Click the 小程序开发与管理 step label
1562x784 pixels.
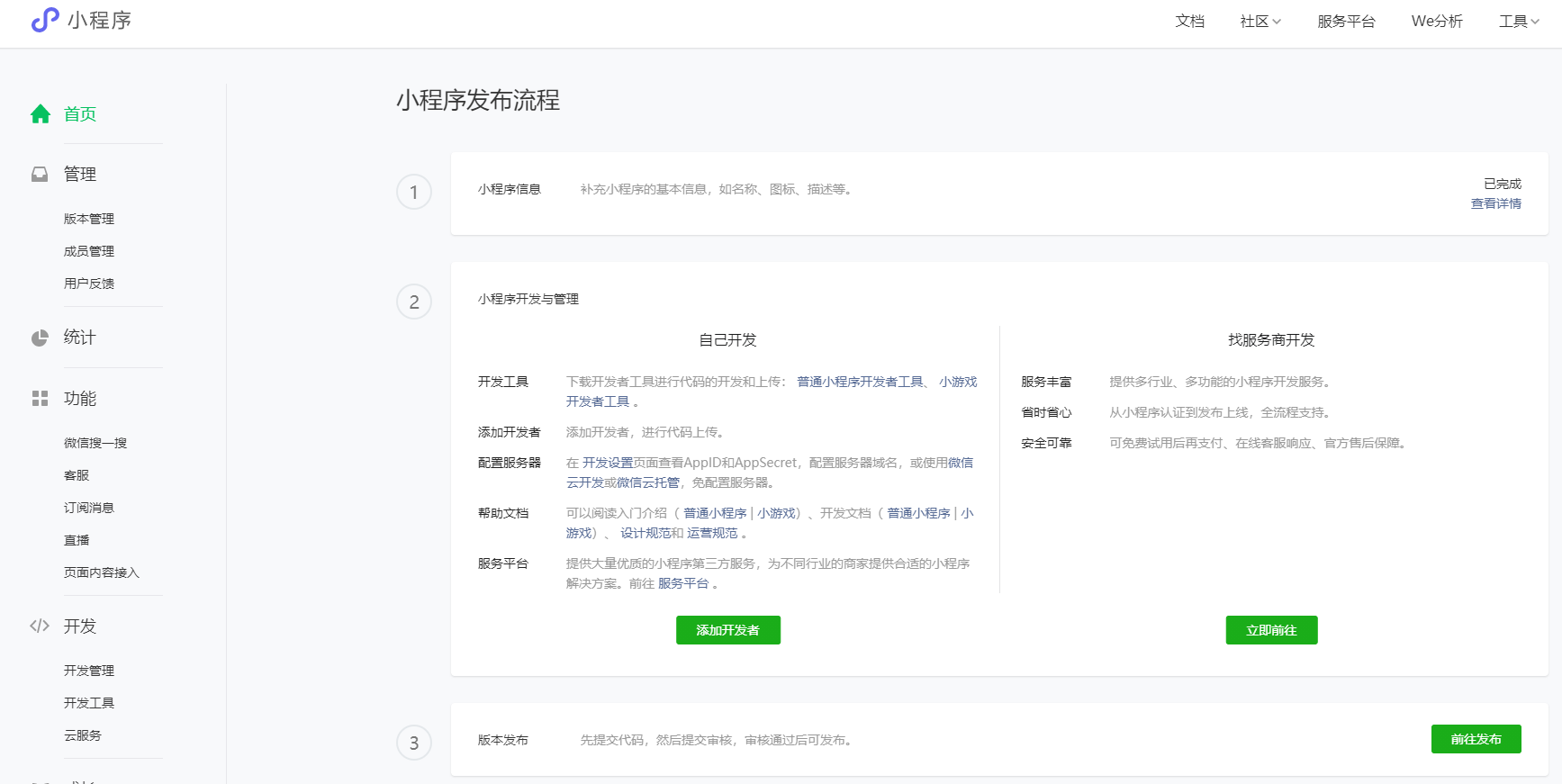point(528,299)
